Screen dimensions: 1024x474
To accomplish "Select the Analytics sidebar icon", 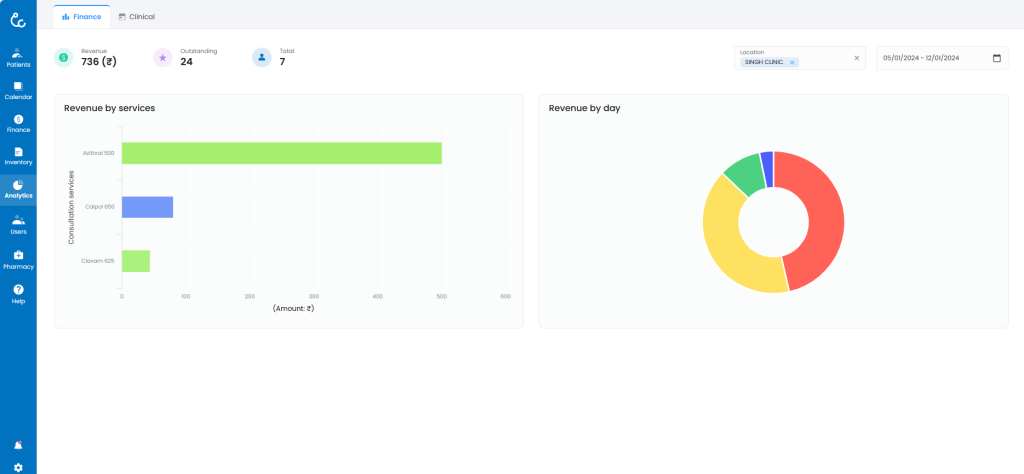I will pos(18,189).
